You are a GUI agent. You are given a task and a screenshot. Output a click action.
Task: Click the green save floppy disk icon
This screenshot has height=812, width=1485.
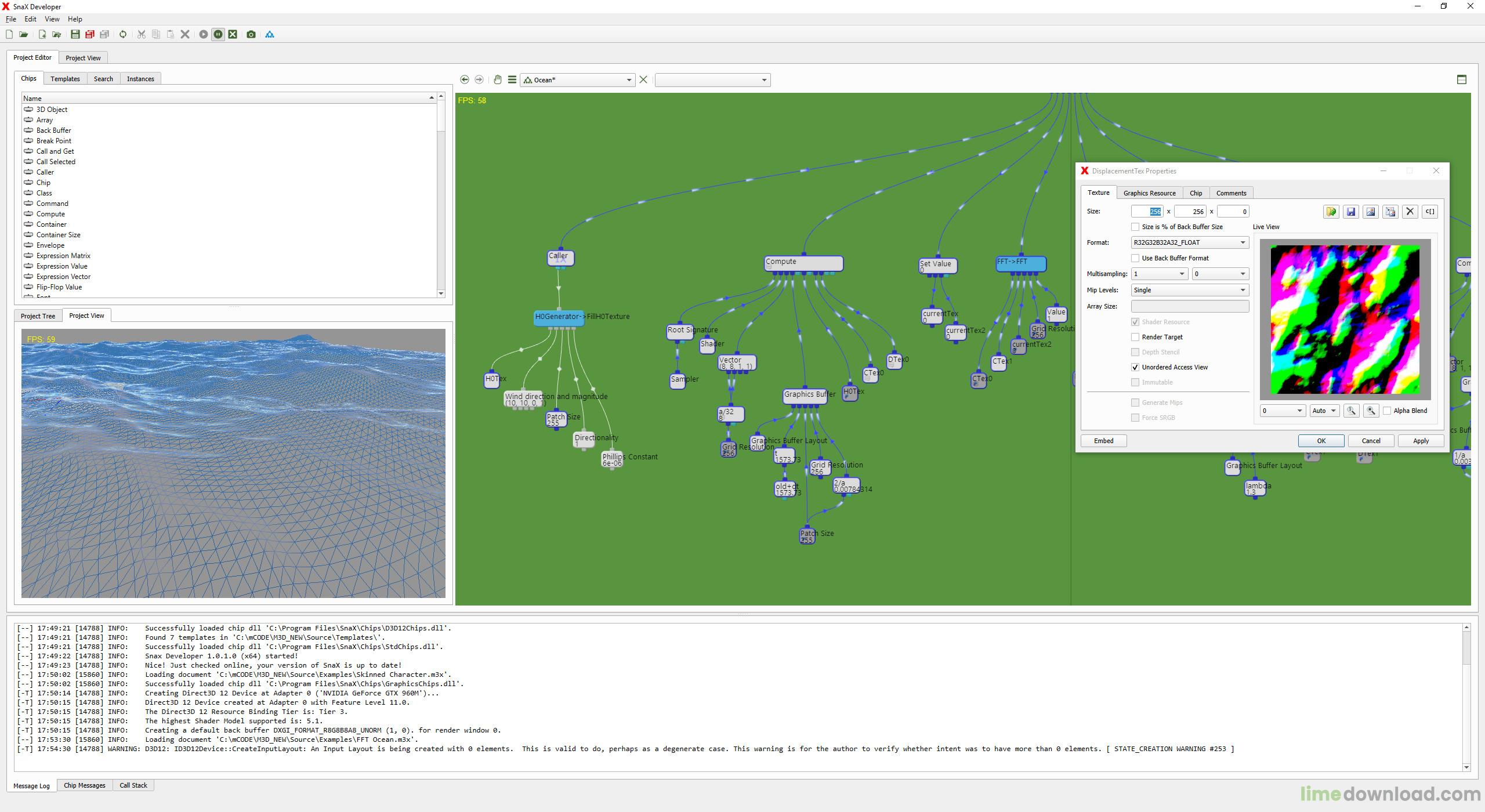75,35
